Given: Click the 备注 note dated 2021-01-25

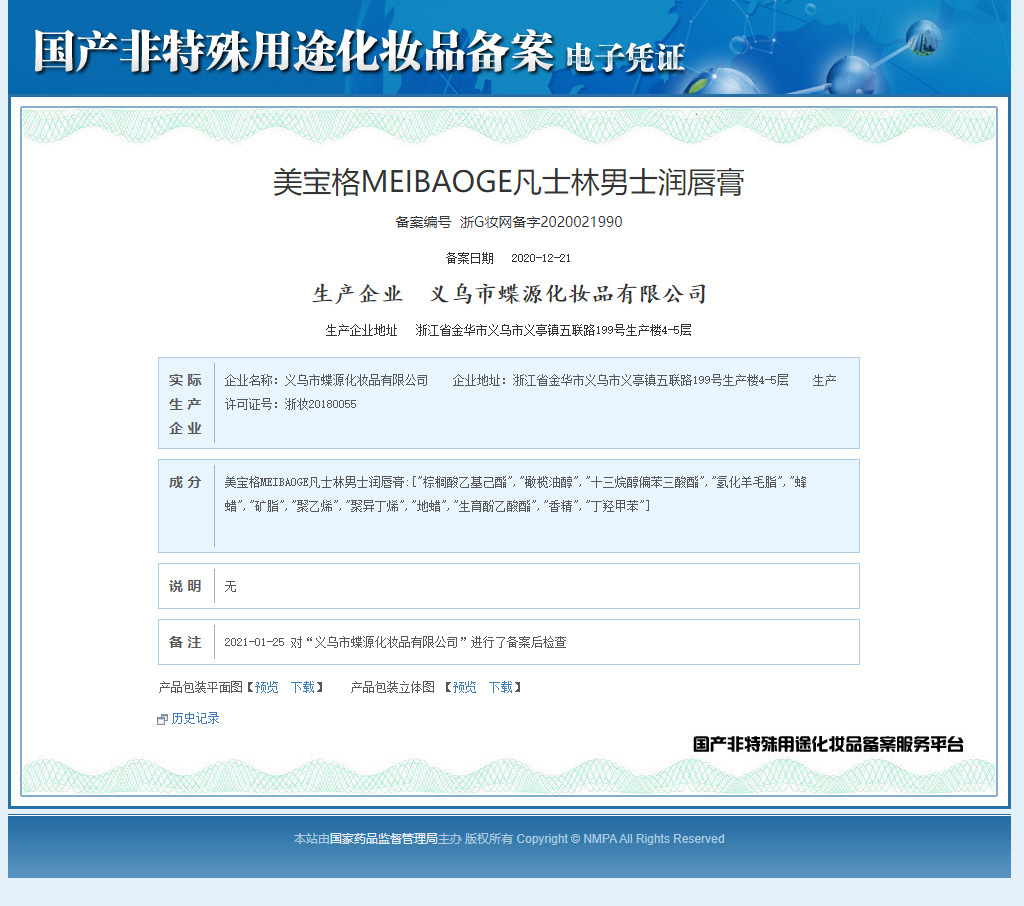Looking at the screenshot, I should click(395, 642).
